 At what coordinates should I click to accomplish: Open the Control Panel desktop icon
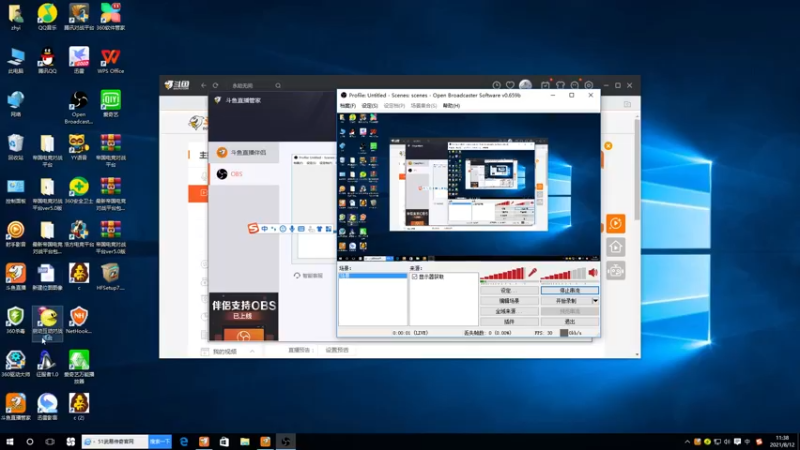pos(15,190)
